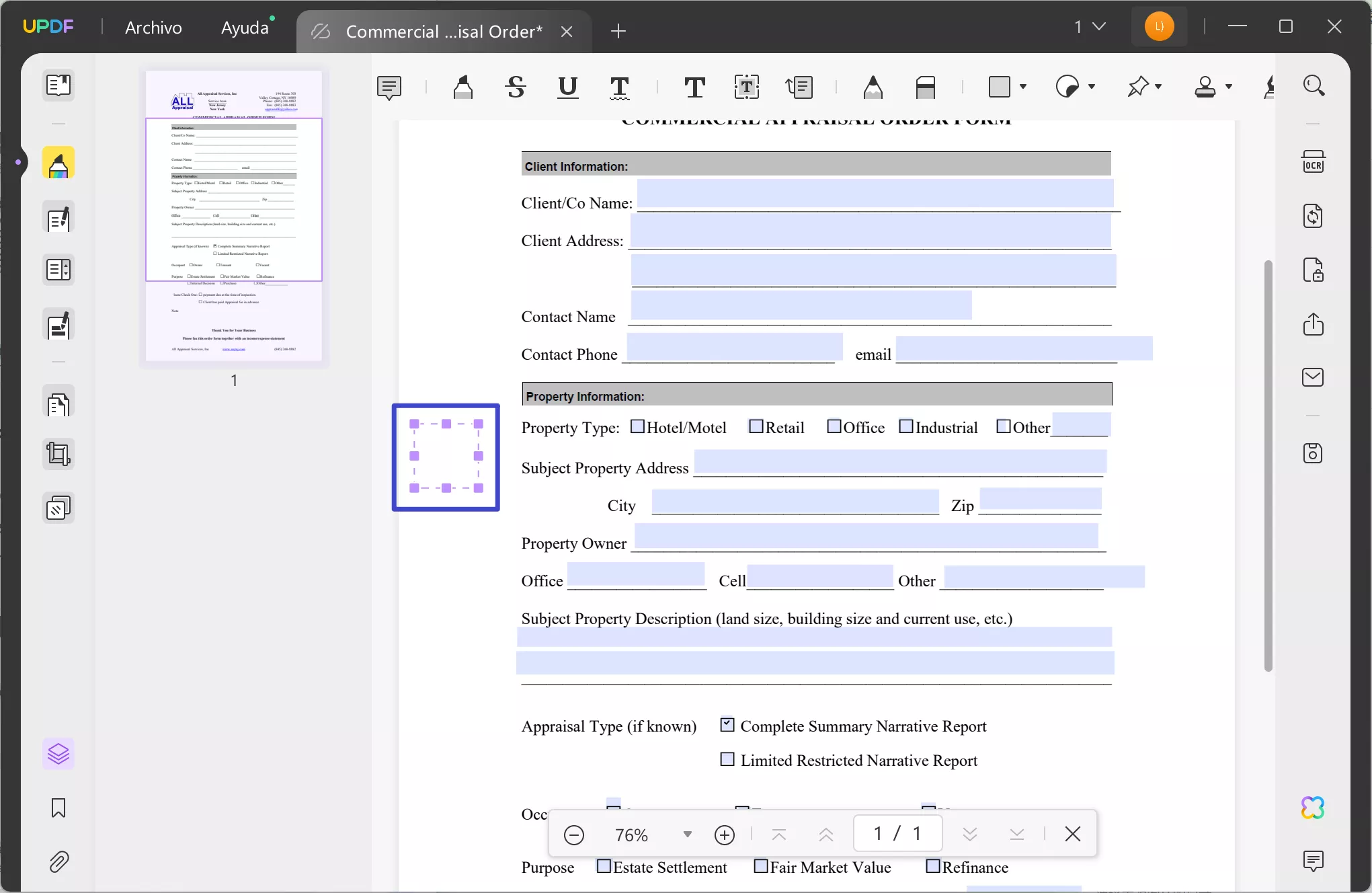Image resolution: width=1372 pixels, height=893 pixels.
Task: Open the Bookmarks panel icon
Action: [58, 808]
